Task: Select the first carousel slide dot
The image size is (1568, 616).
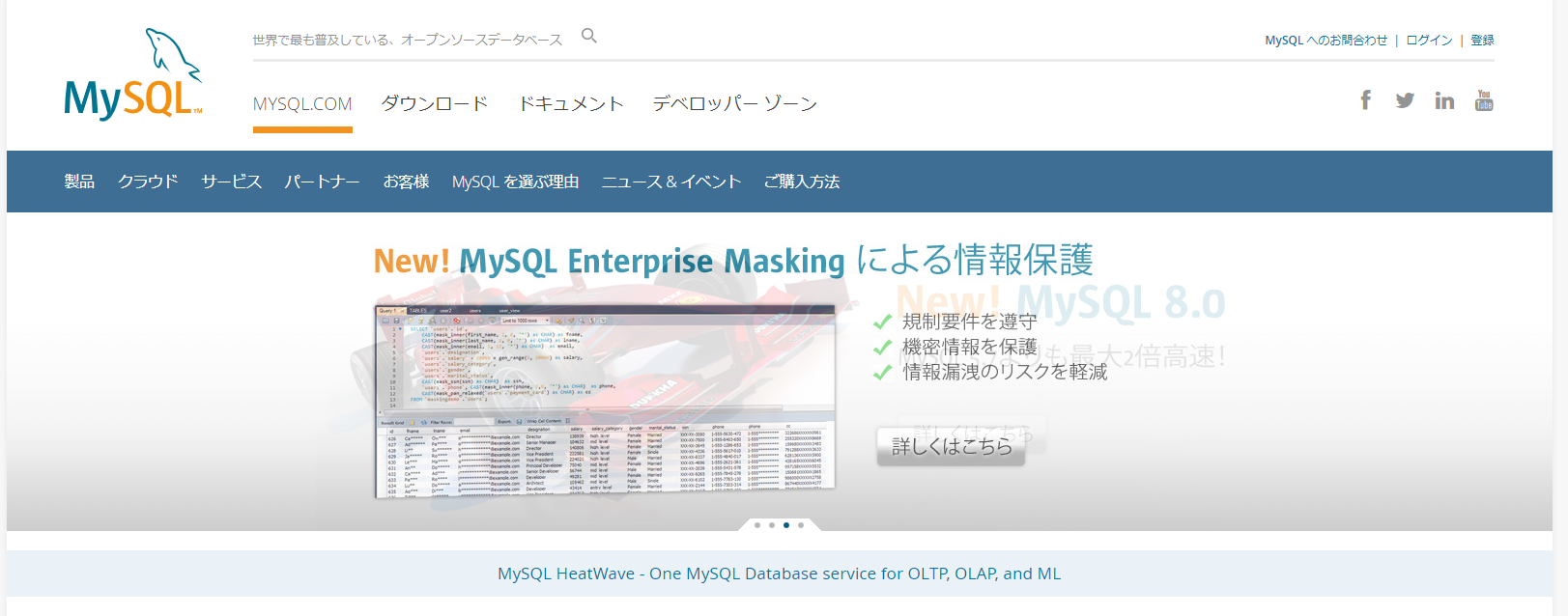Action: point(757,525)
